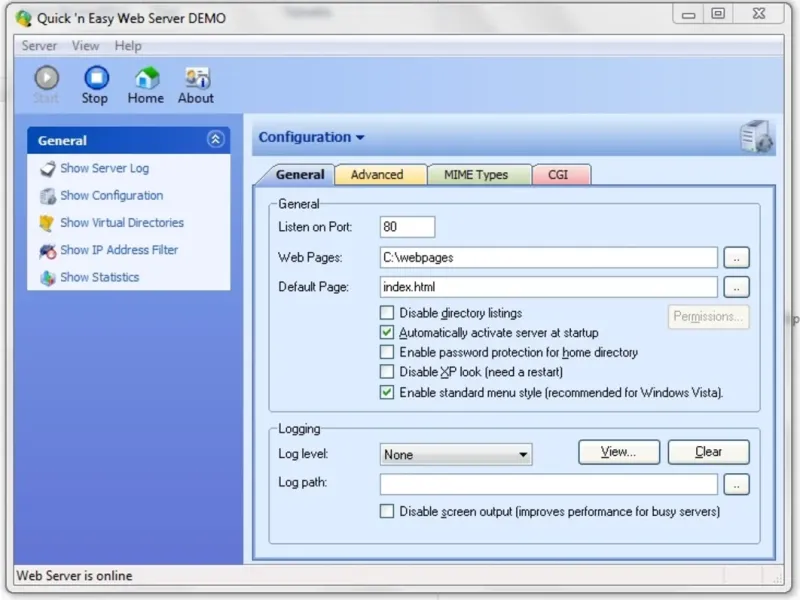The width and height of the screenshot is (800, 600).
Task: Maximize the Web Server window
Action: point(718,14)
